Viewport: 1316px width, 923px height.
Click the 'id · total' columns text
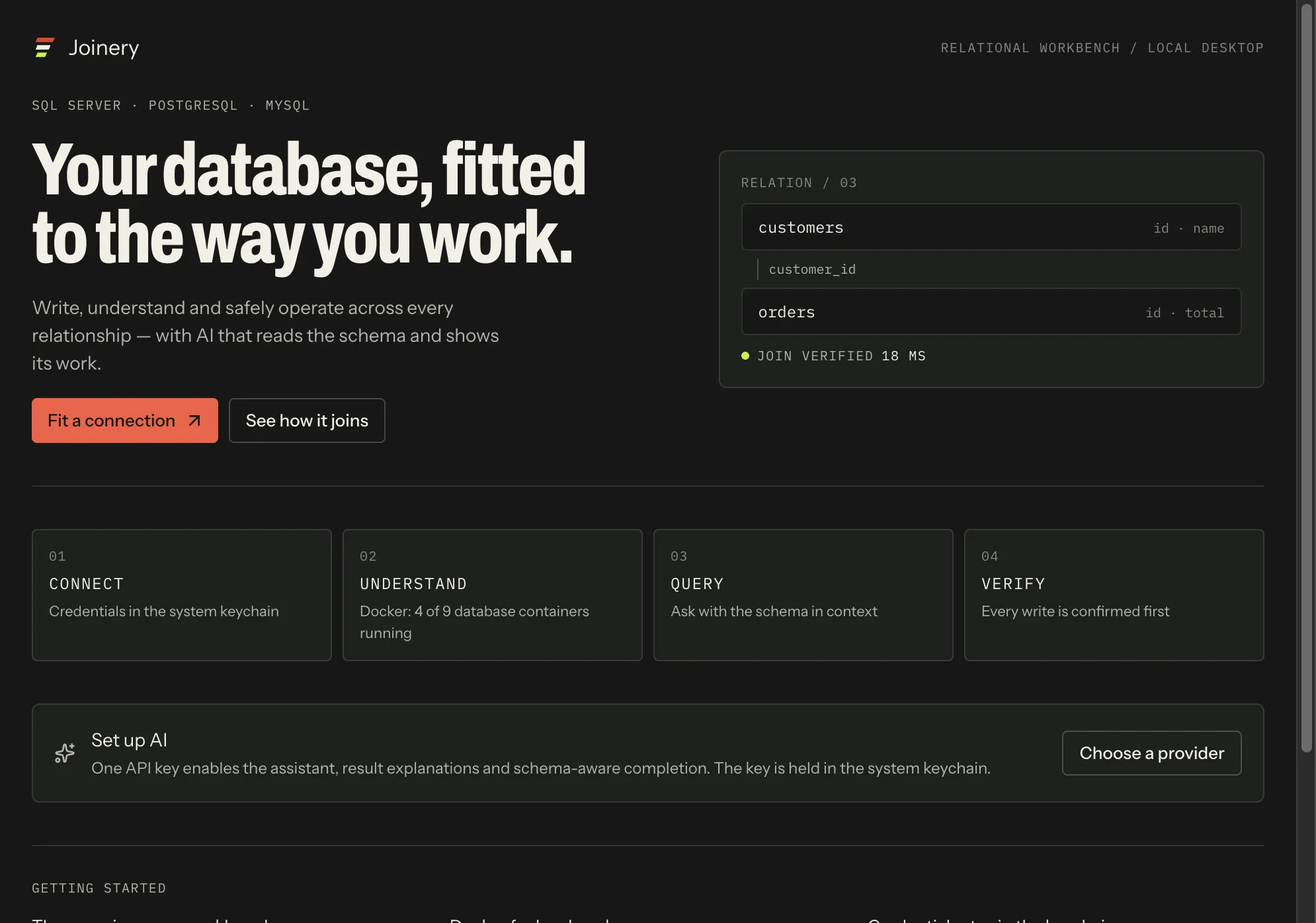(1184, 313)
